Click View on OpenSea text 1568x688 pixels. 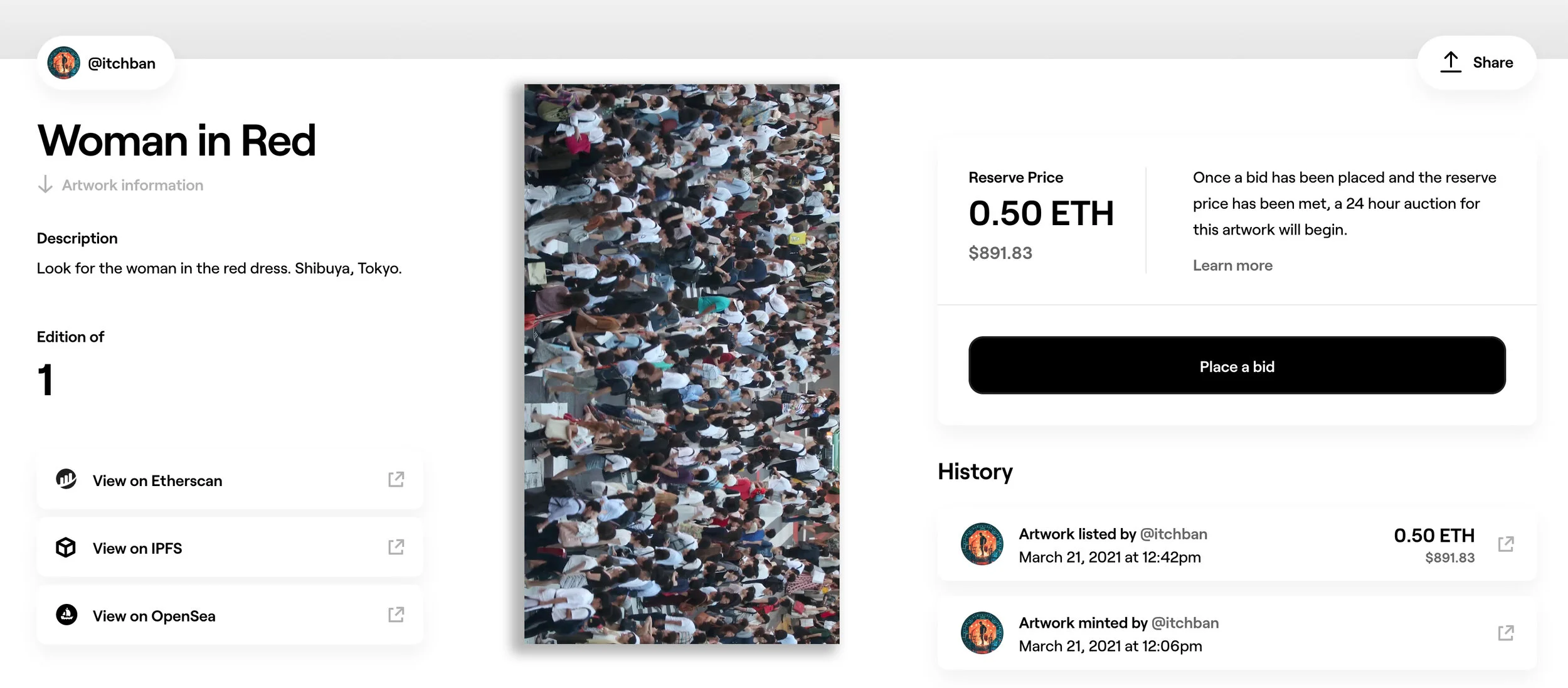(x=154, y=616)
